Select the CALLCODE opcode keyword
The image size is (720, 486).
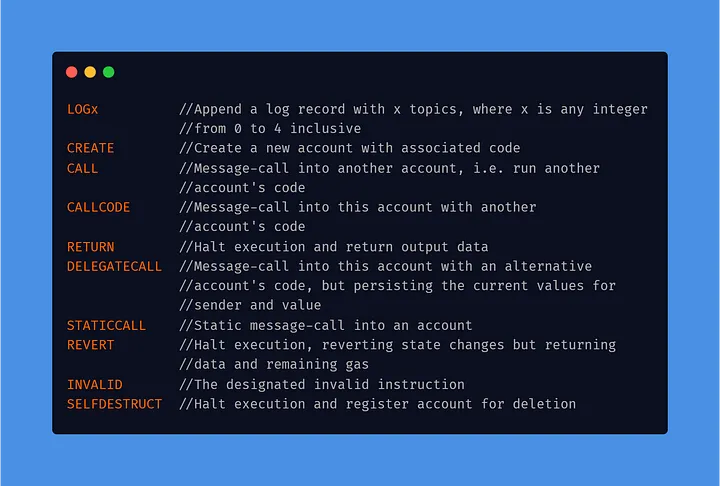(x=98, y=207)
